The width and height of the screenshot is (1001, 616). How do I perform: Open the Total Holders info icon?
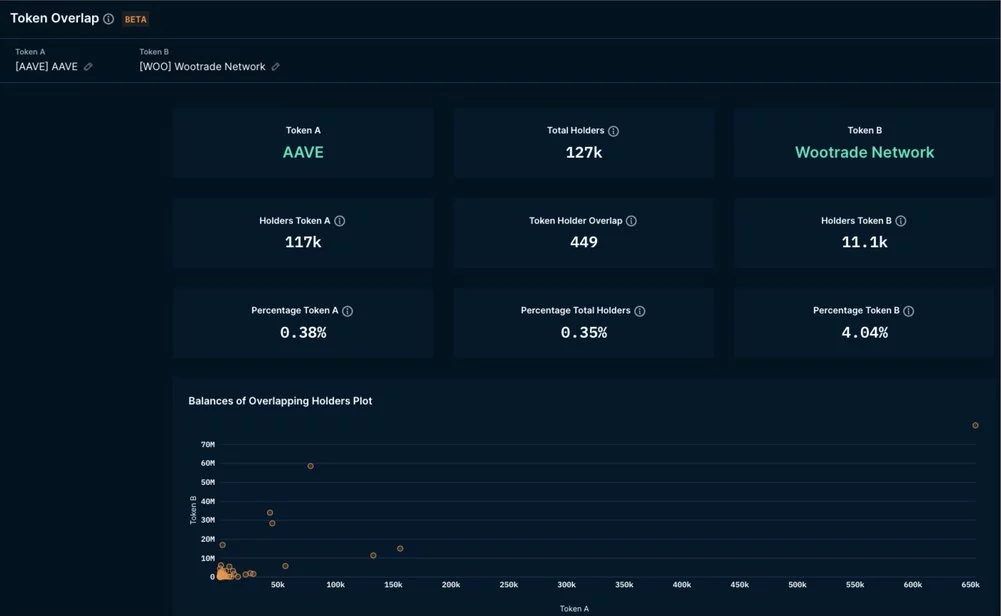614,131
